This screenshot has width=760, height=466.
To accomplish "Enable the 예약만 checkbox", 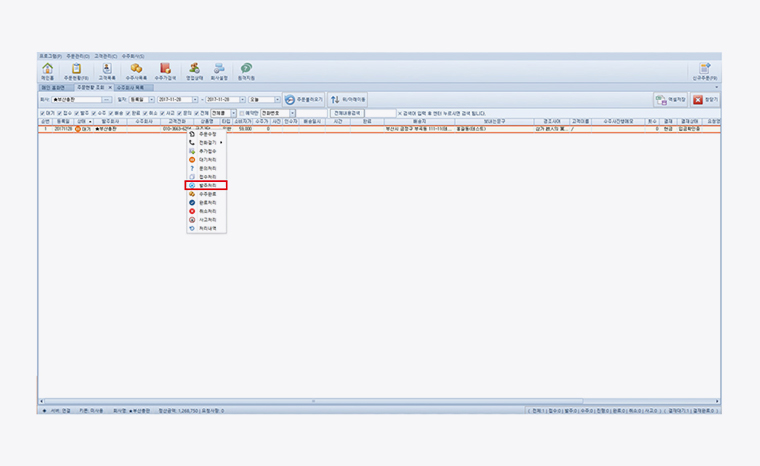I will [241, 113].
